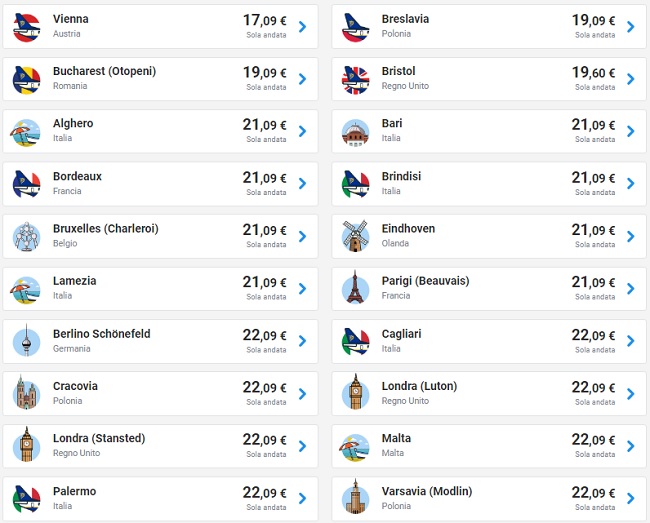Click the 21,09 € price for Lamezia
The width and height of the screenshot is (650, 523).
264,282
